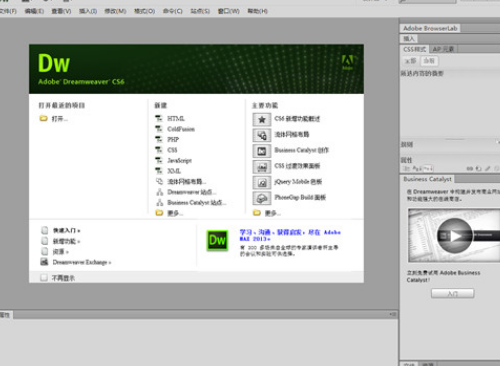Open the Properties panel options menu
The image size is (500, 366).
point(393,314)
